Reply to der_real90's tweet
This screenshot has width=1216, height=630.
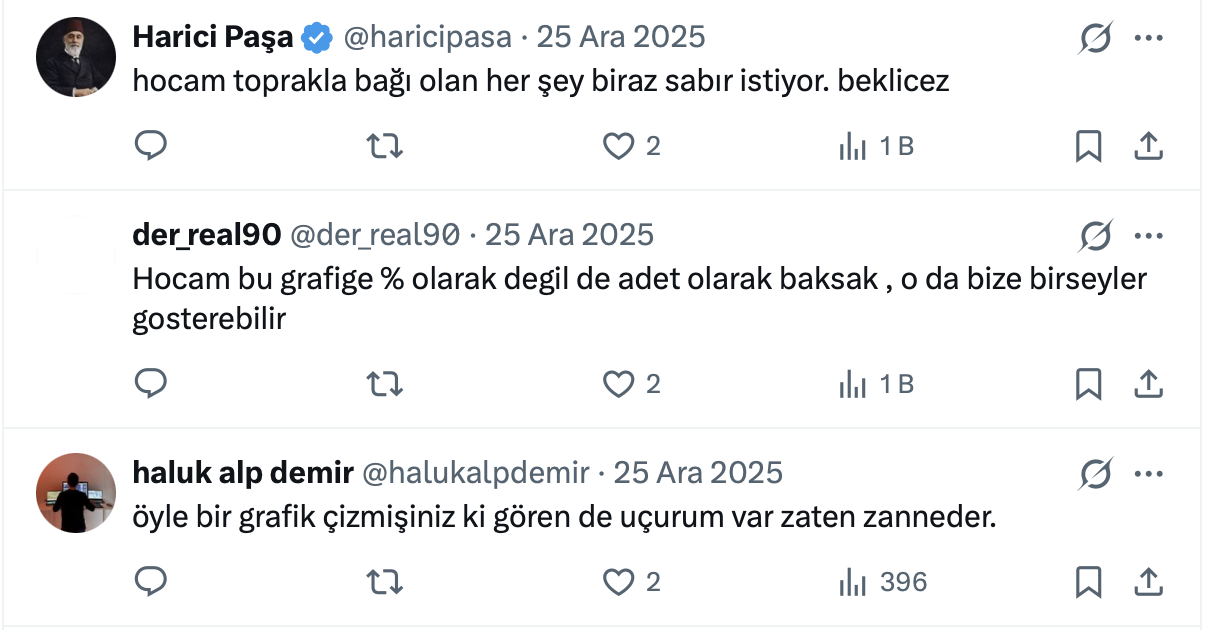150,383
